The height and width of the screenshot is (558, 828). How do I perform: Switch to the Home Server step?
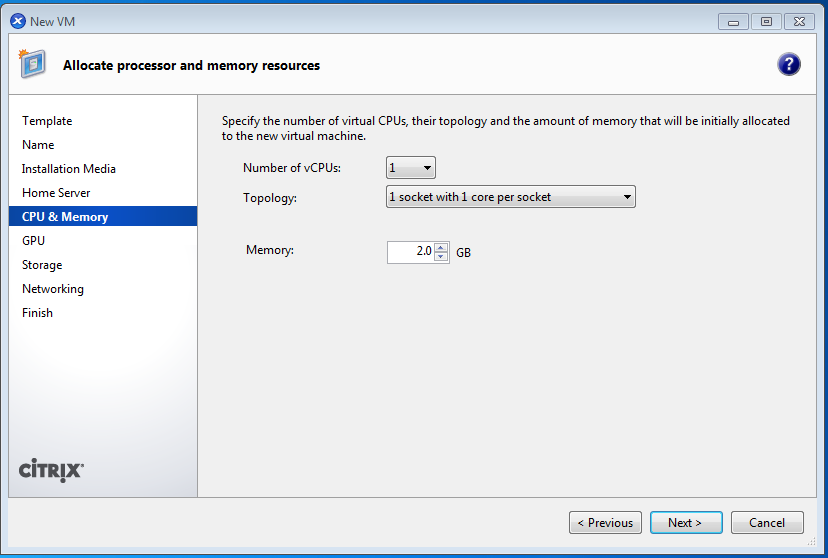pyautogui.click(x=56, y=193)
